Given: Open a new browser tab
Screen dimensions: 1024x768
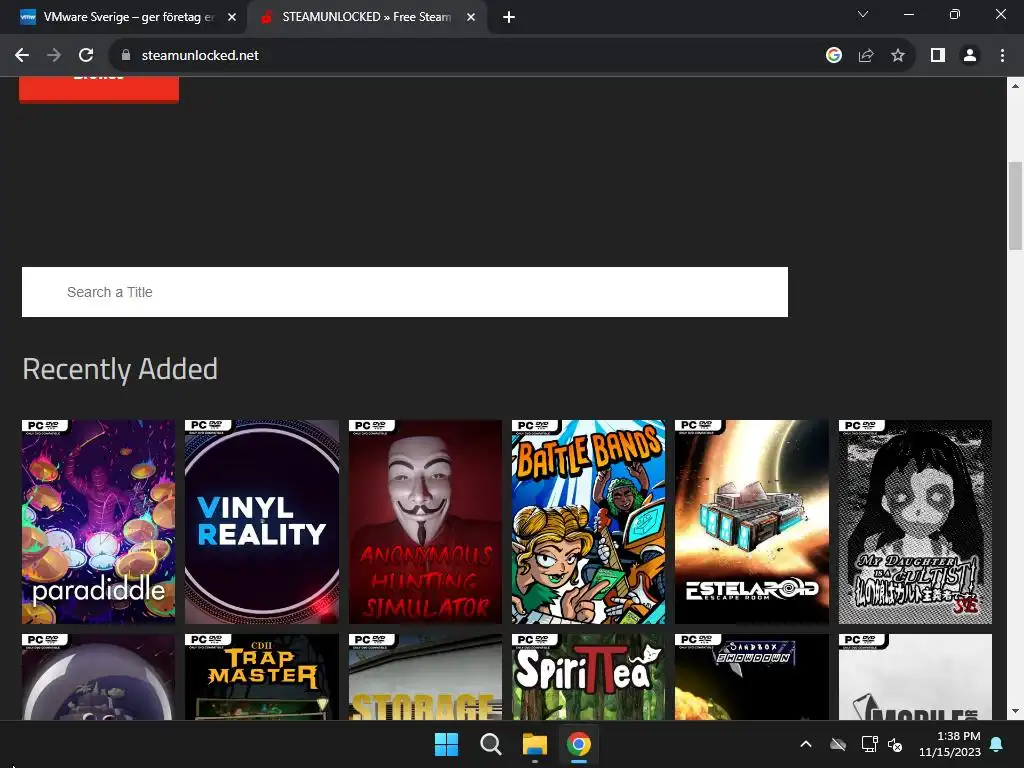Looking at the screenshot, I should [509, 18].
